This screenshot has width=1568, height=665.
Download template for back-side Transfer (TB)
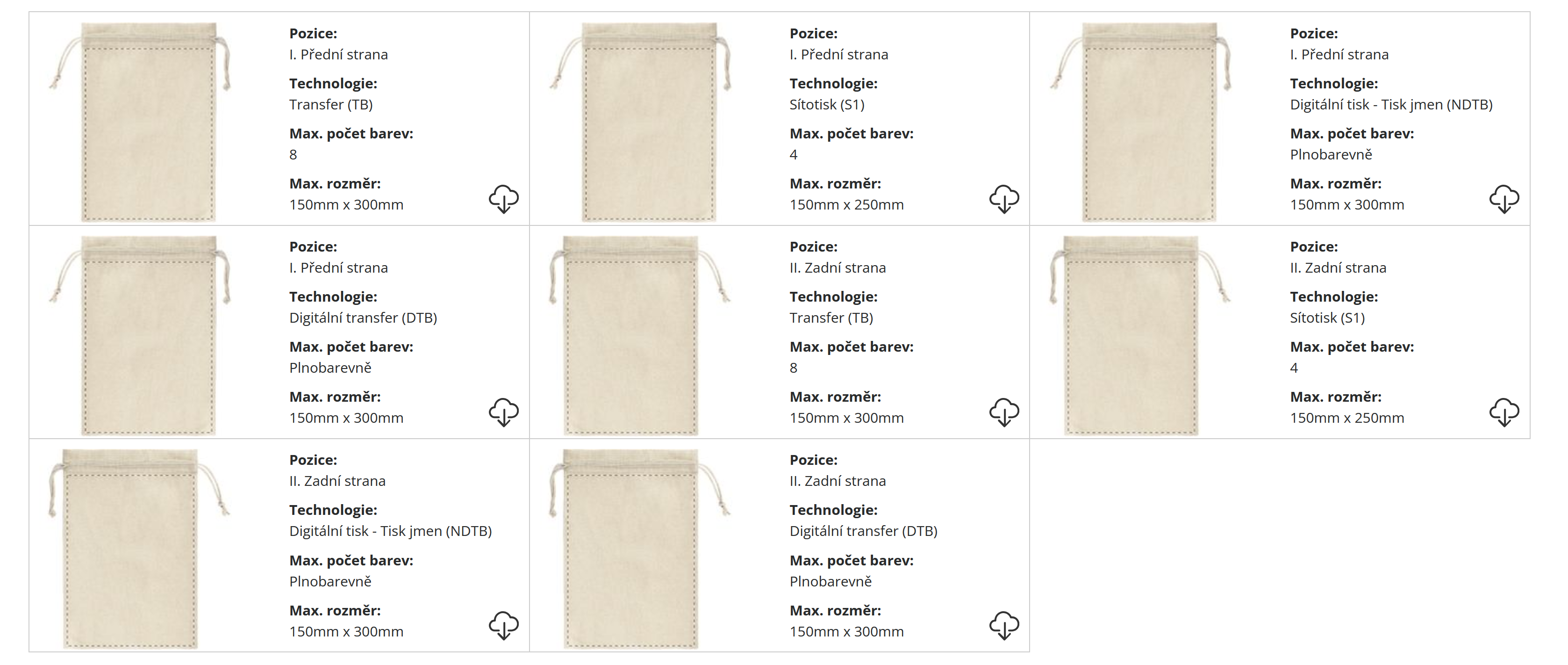[x=1004, y=412]
